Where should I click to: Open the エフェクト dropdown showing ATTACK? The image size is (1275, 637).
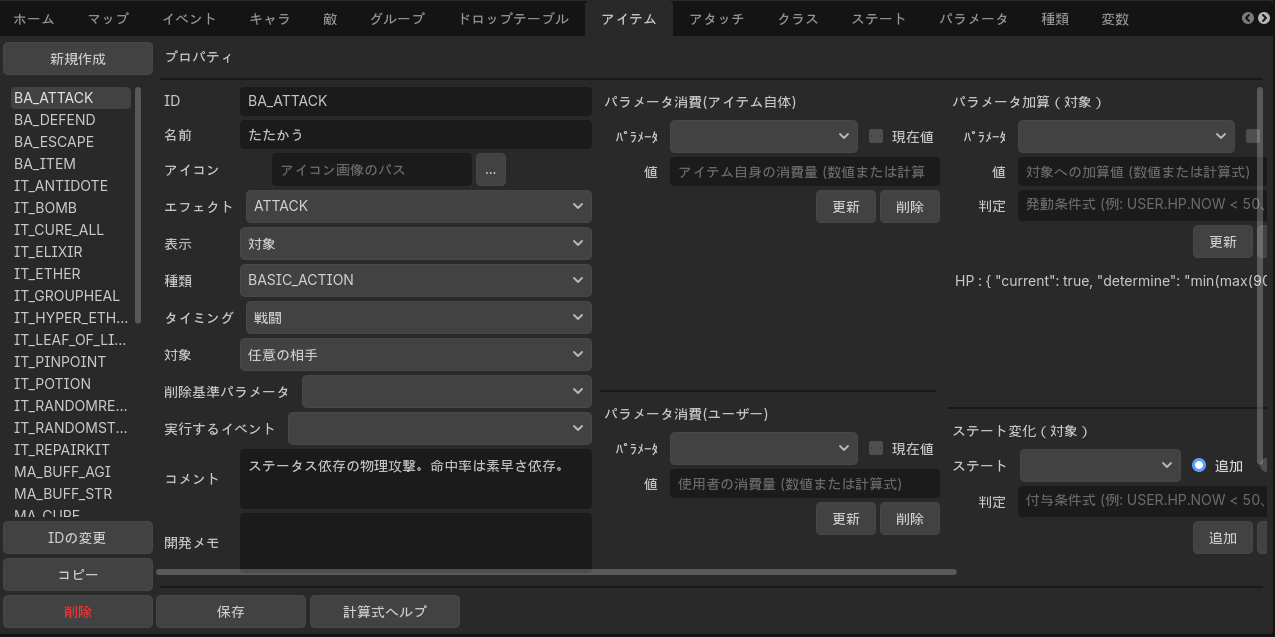tap(419, 206)
